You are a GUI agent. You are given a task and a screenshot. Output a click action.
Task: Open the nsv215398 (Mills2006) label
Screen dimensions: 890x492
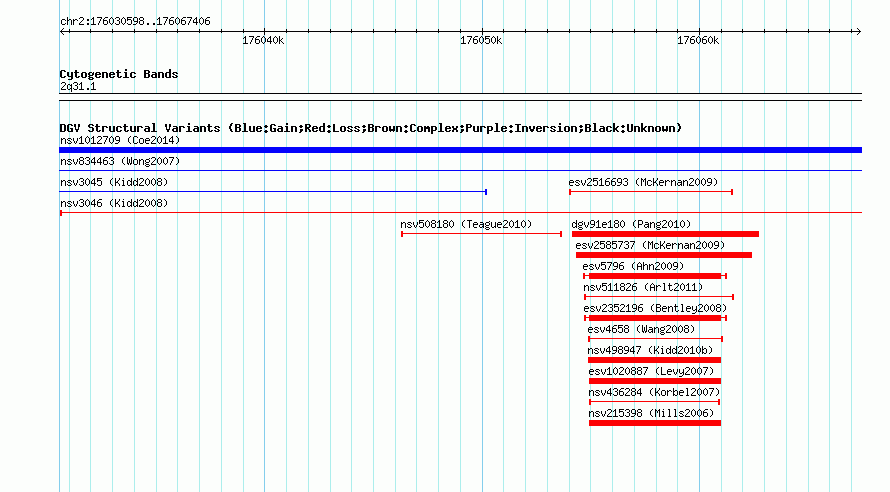(x=651, y=413)
